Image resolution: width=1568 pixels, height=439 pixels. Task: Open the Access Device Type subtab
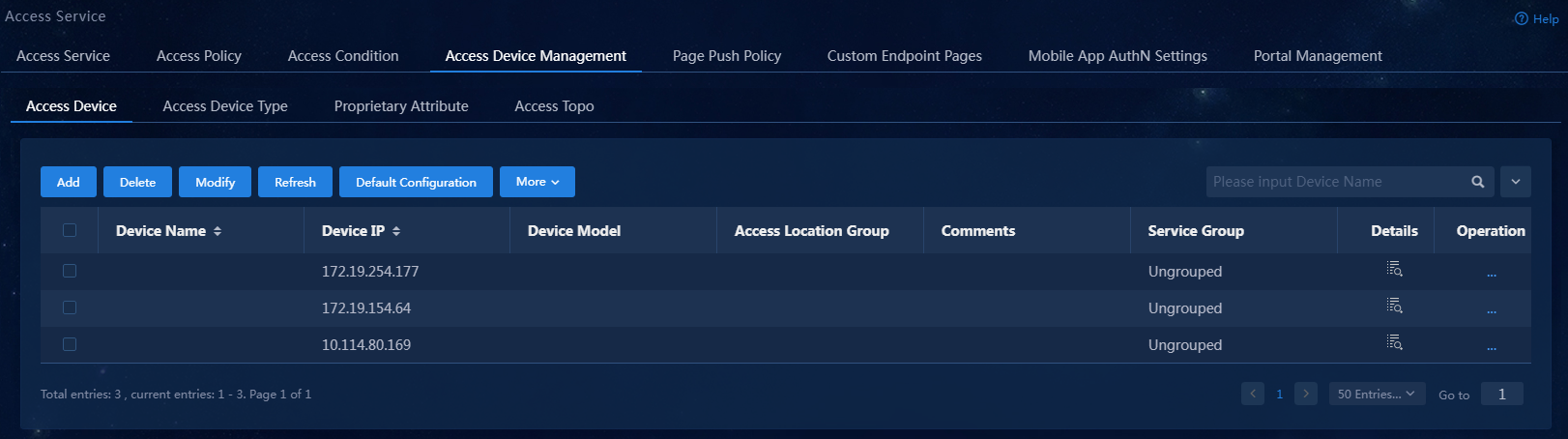[225, 106]
